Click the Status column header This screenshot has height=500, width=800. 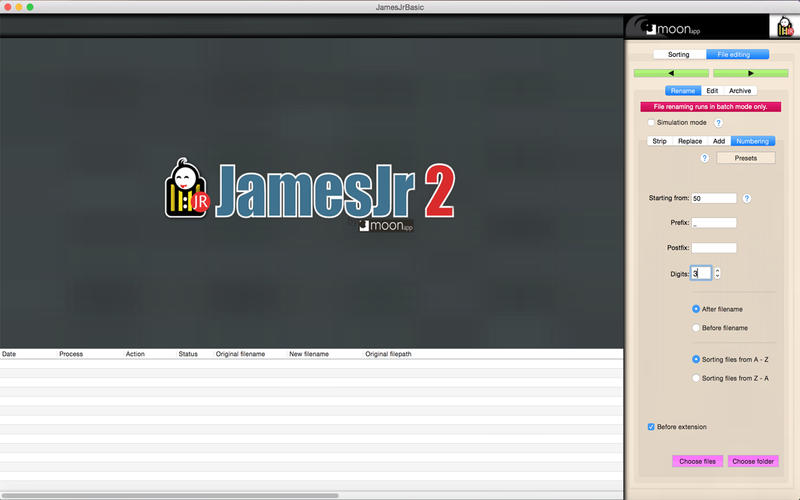(x=188, y=354)
